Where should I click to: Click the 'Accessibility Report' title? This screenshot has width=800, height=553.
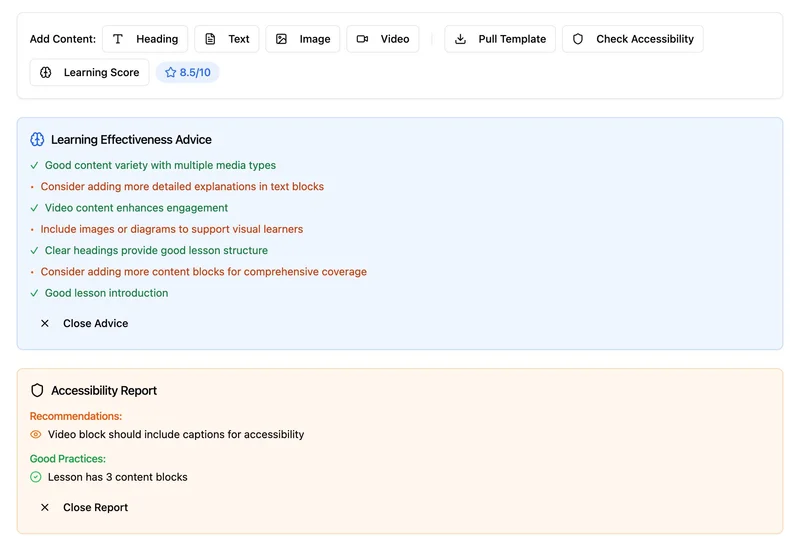coord(104,390)
